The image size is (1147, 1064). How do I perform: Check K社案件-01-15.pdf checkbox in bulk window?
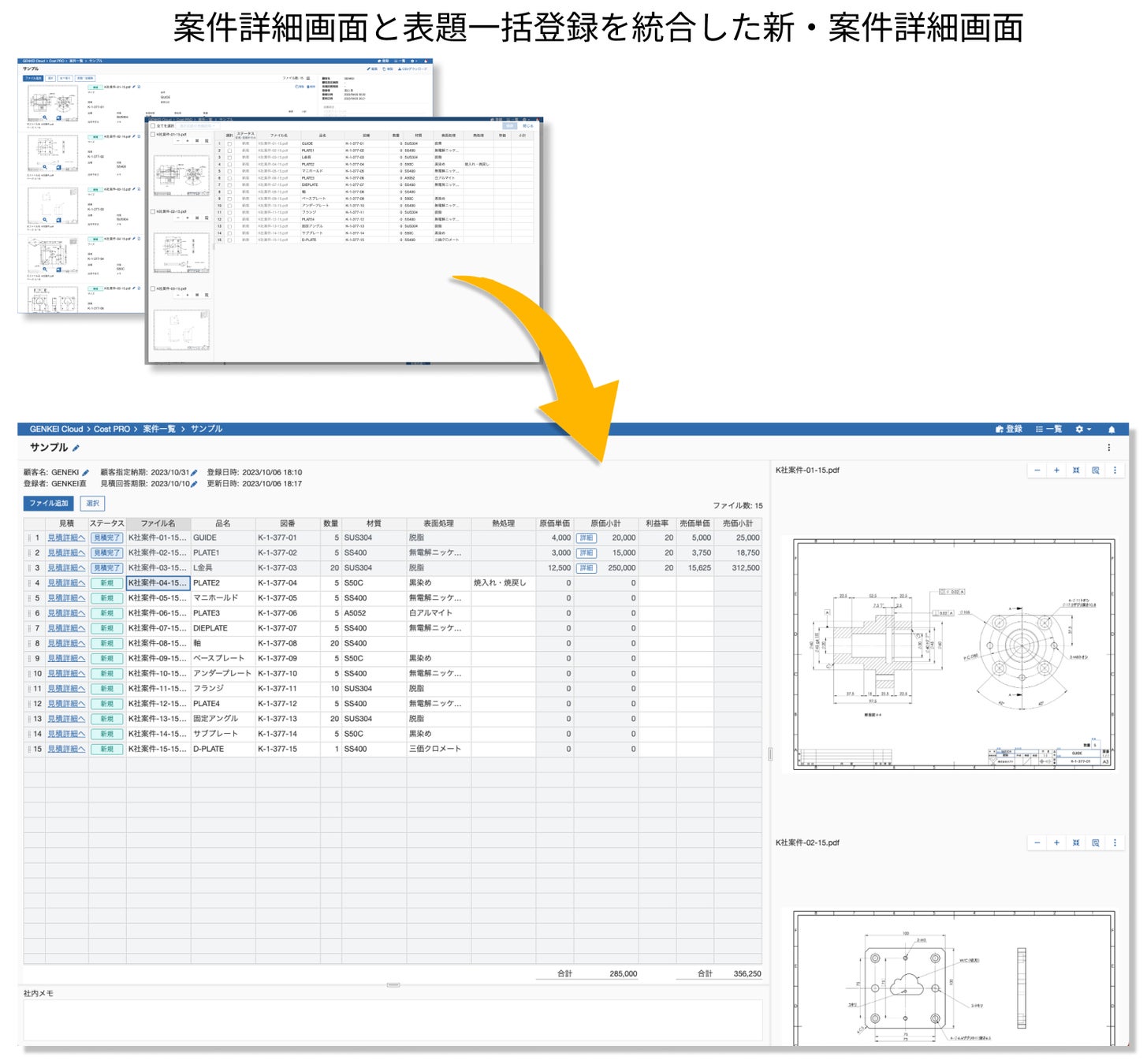click(x=153, y=135)
